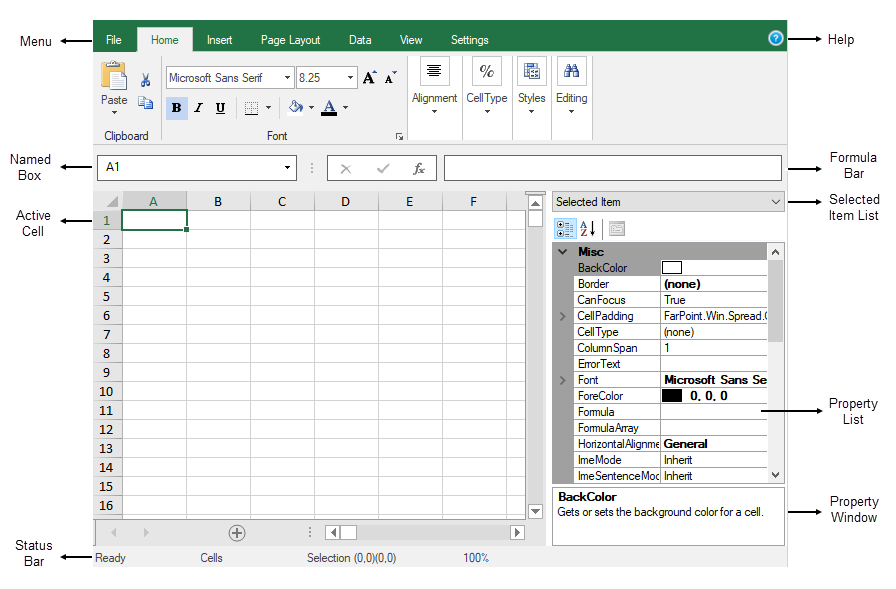The height and width of the screenshot is (589, 896).
Task: Switch to the Page Layout tab
Action: 290,40
